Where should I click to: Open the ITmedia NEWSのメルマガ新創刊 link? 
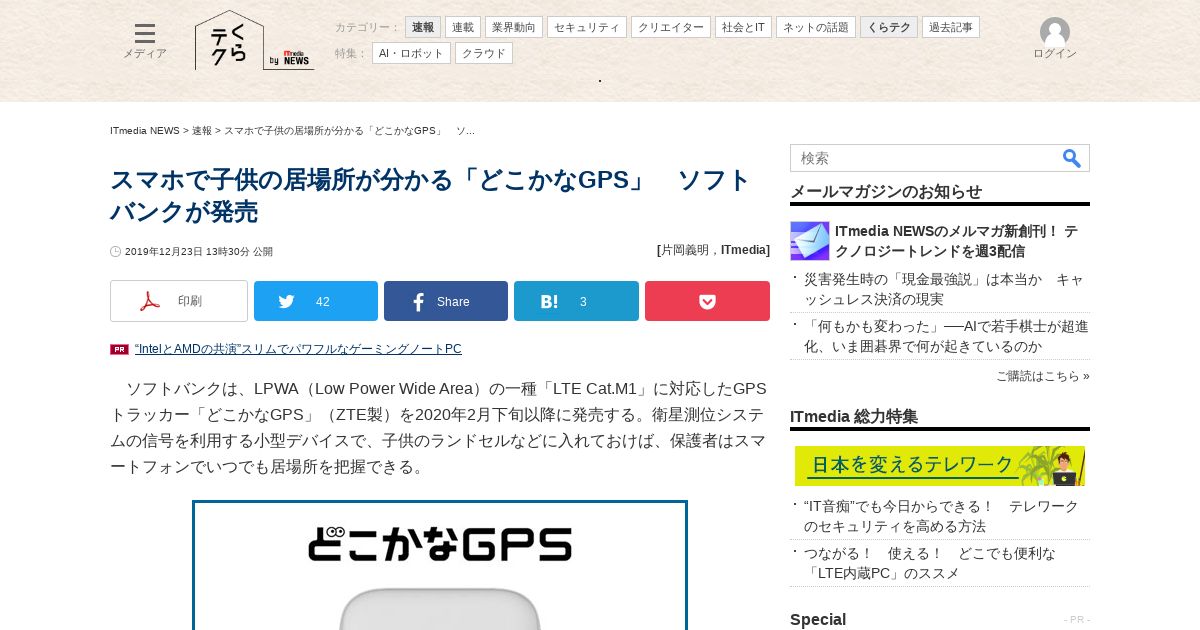tap(956, 241)
